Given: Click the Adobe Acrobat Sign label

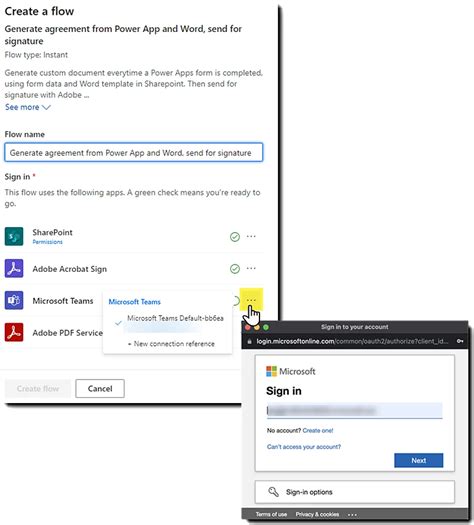Looking at the screenshot, I should tap(70, 269).
